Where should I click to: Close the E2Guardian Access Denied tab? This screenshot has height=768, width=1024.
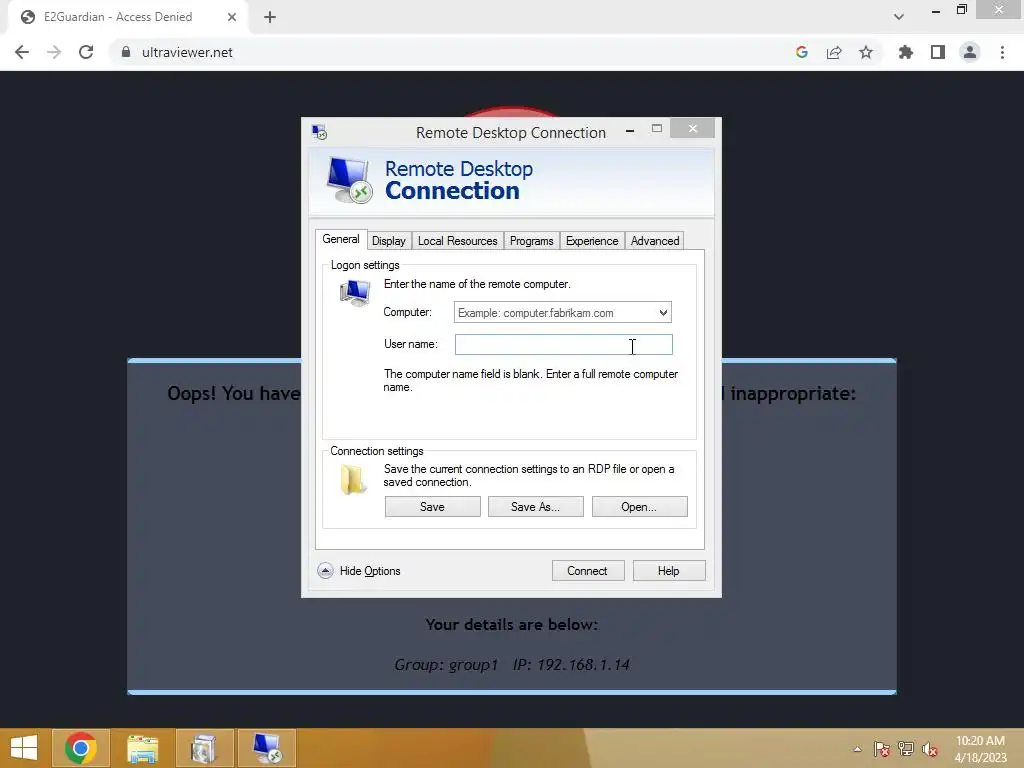click(232, 17)
